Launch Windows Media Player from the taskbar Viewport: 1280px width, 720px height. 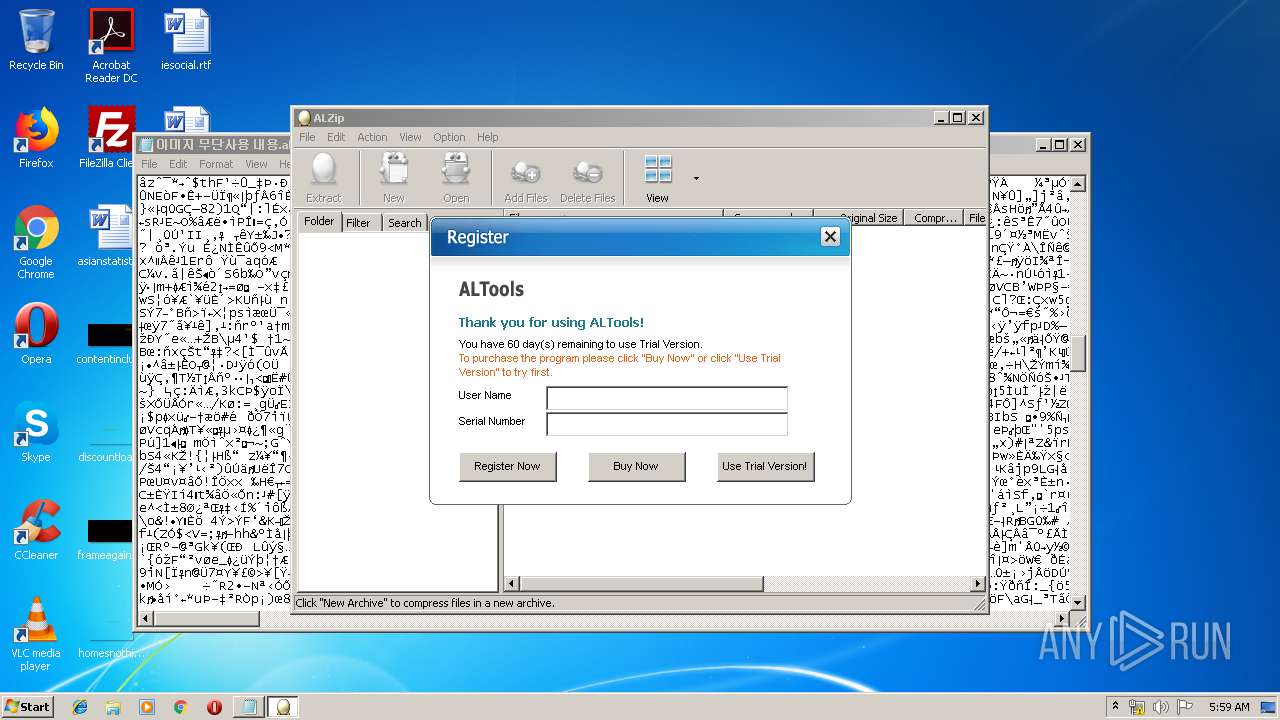coord(147,707)
